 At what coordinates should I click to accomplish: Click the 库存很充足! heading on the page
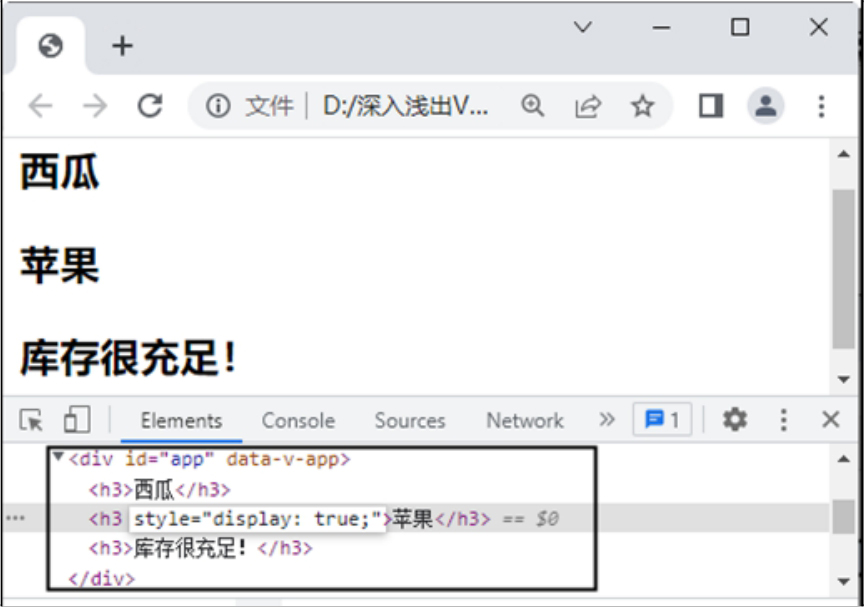point(128,358)
